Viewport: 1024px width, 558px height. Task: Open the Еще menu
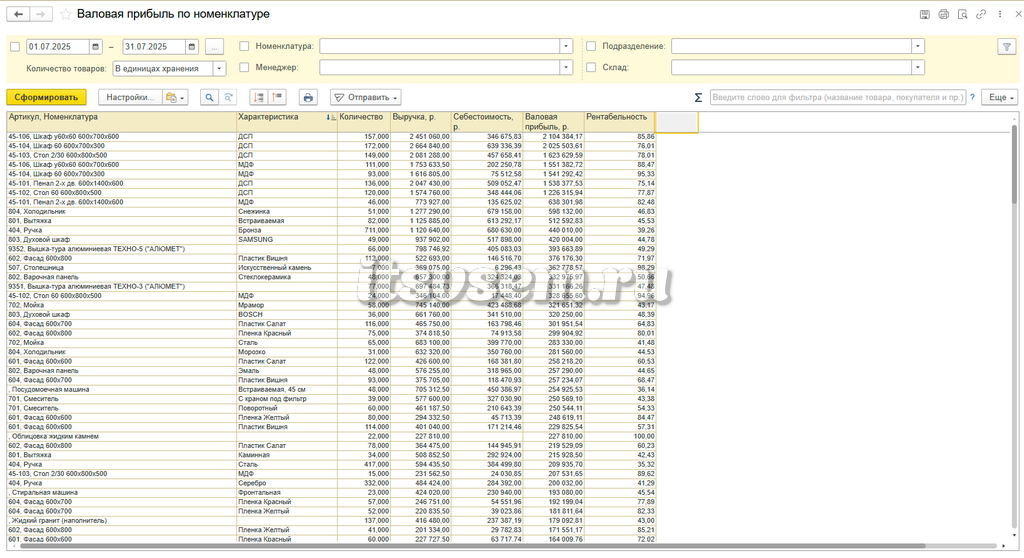[1001, 97]
